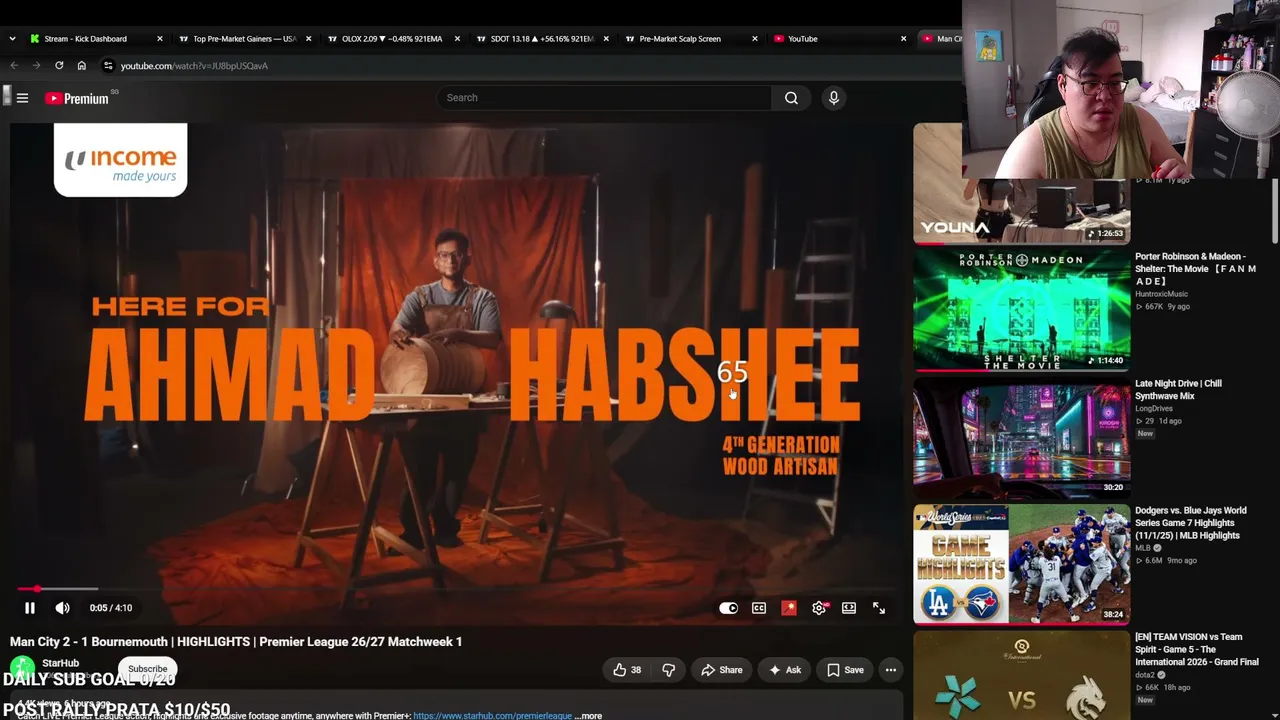Click the recommendations sidebar scrollbar
Image resolution: width=1280 pixels, height=720 pixels.
click(x=1275, y=210)
